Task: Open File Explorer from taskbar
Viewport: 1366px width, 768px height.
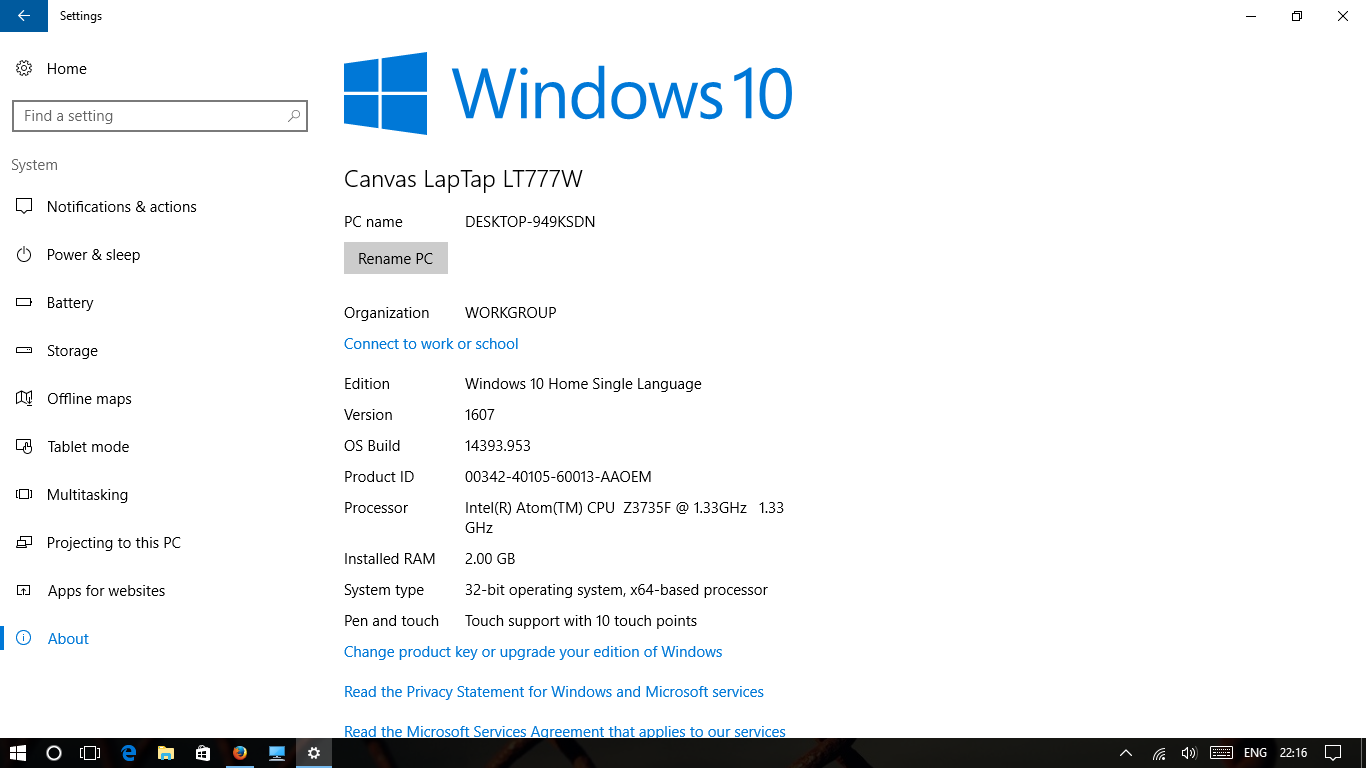Action: click(166, 753)
